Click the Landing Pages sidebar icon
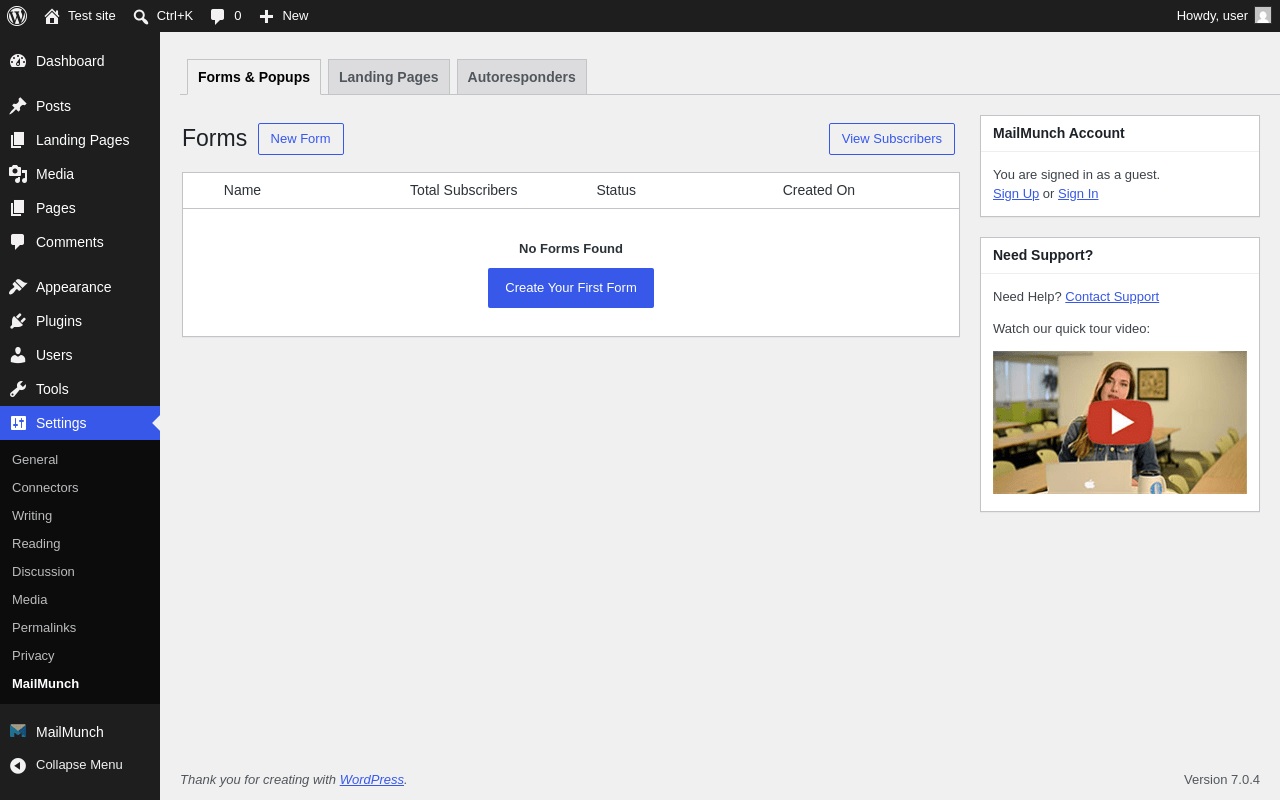 [18, 140]
